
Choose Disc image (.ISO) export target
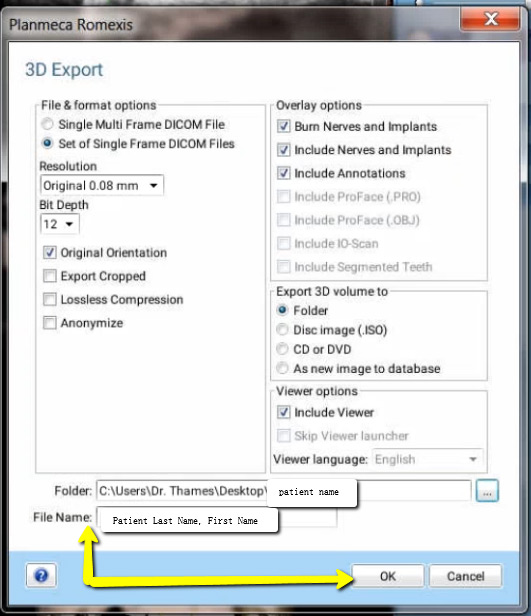(282, 330)
